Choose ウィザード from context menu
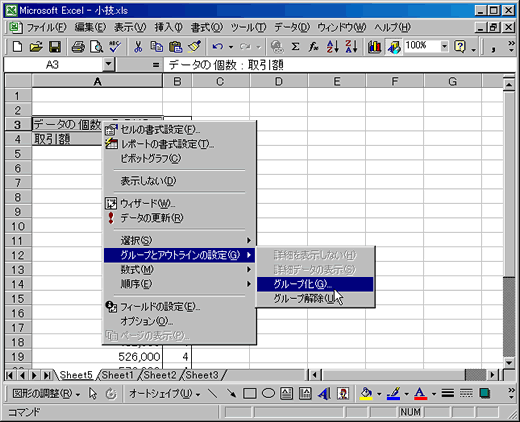Screen dimensions: 520x422 pos(180,203)
